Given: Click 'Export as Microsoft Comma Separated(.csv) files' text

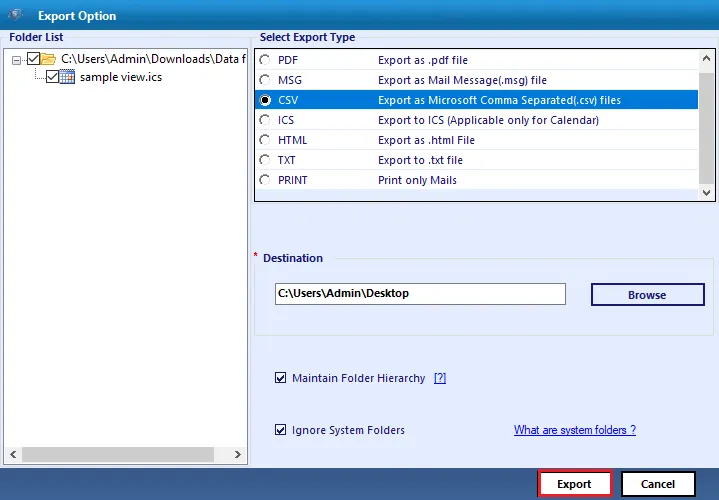Looking at the screenshot, I should click(x=499, y=100).
